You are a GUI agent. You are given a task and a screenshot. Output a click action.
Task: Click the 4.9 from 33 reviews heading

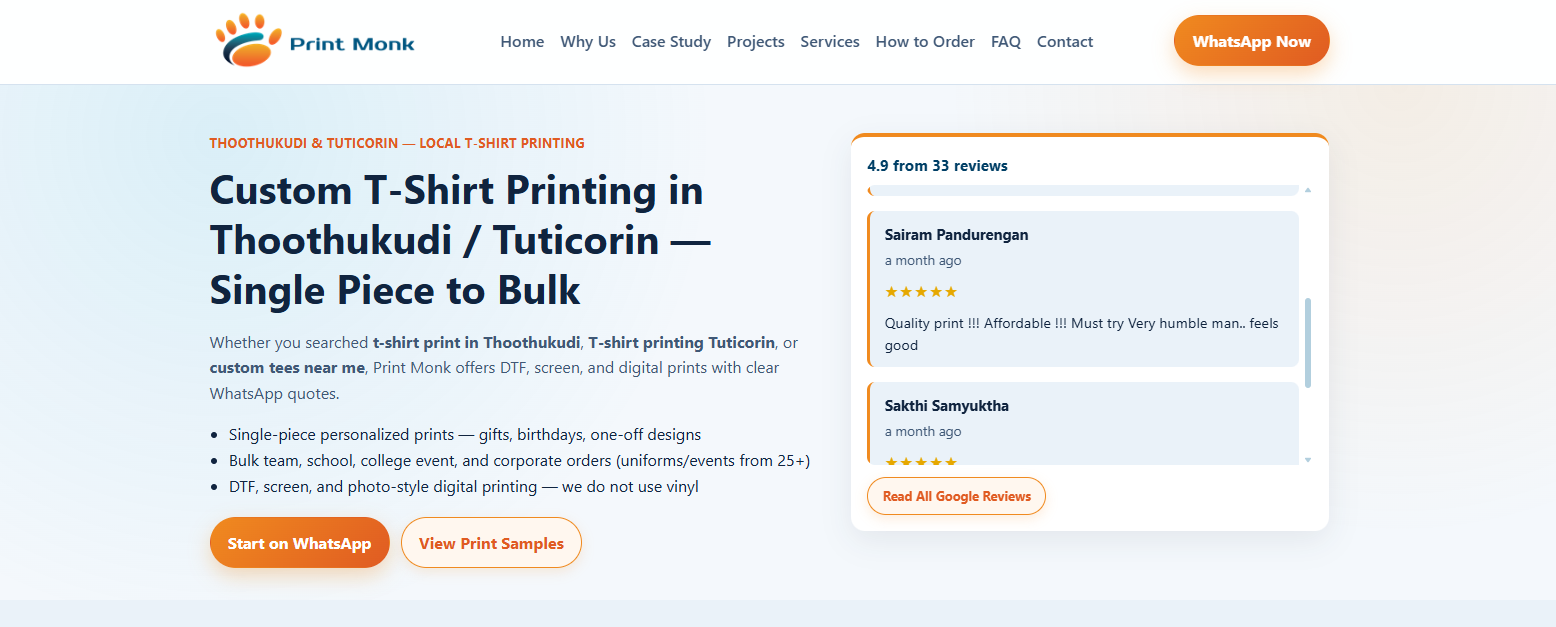[x=937, y=165]
